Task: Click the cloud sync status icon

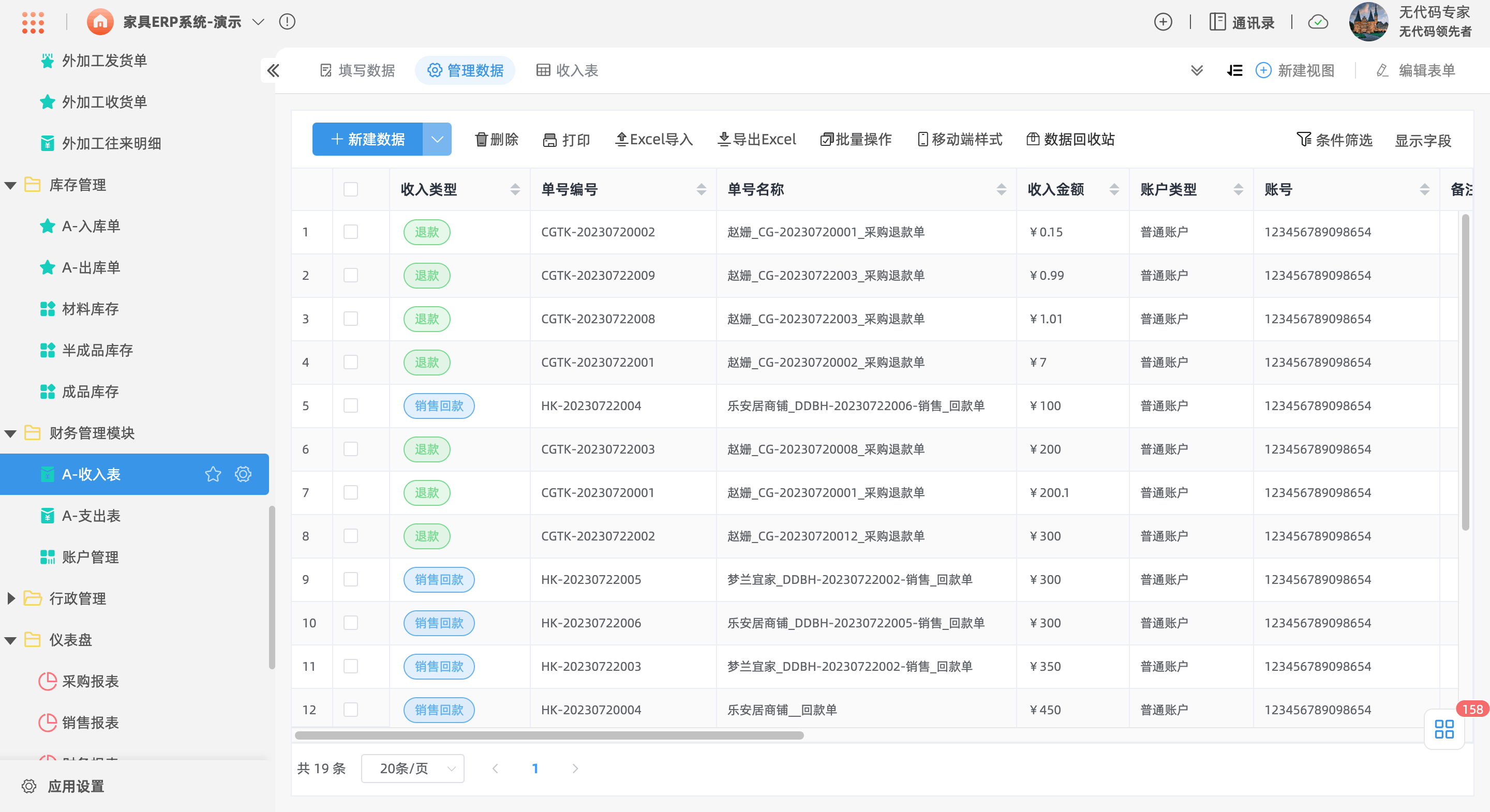Action: point(1318,22)
